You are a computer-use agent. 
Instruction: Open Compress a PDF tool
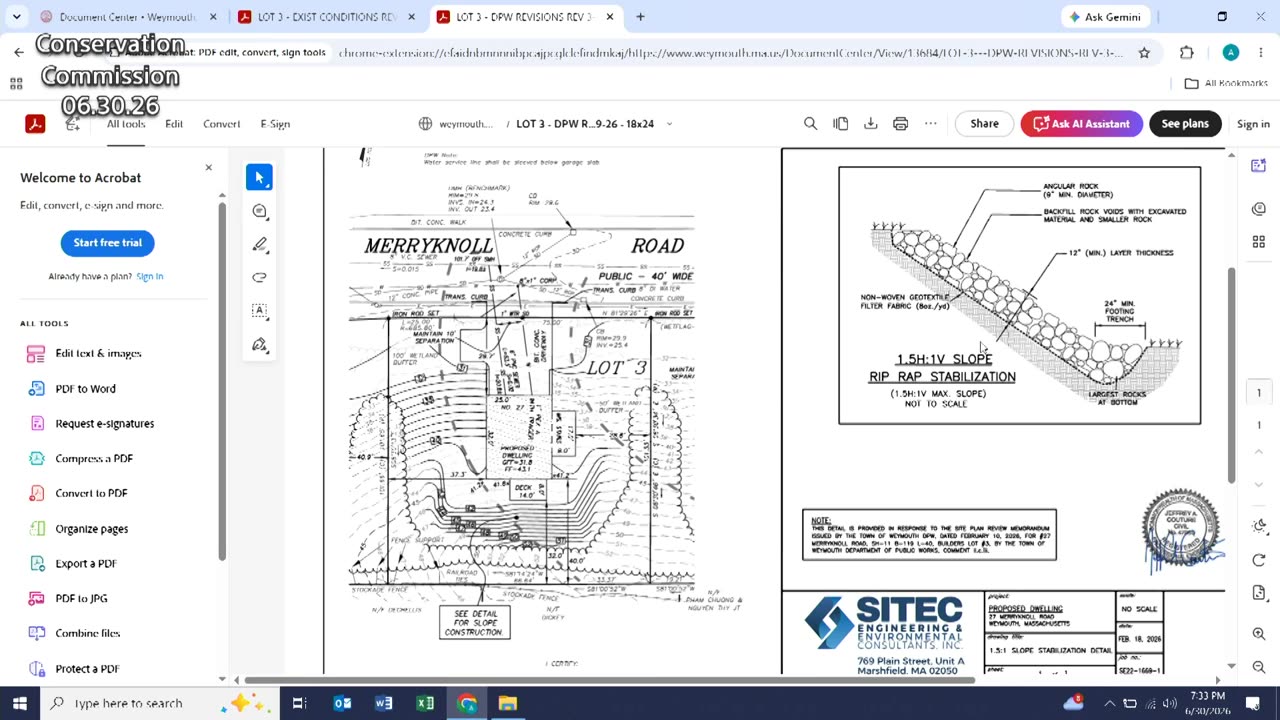[x=94, y=458]
